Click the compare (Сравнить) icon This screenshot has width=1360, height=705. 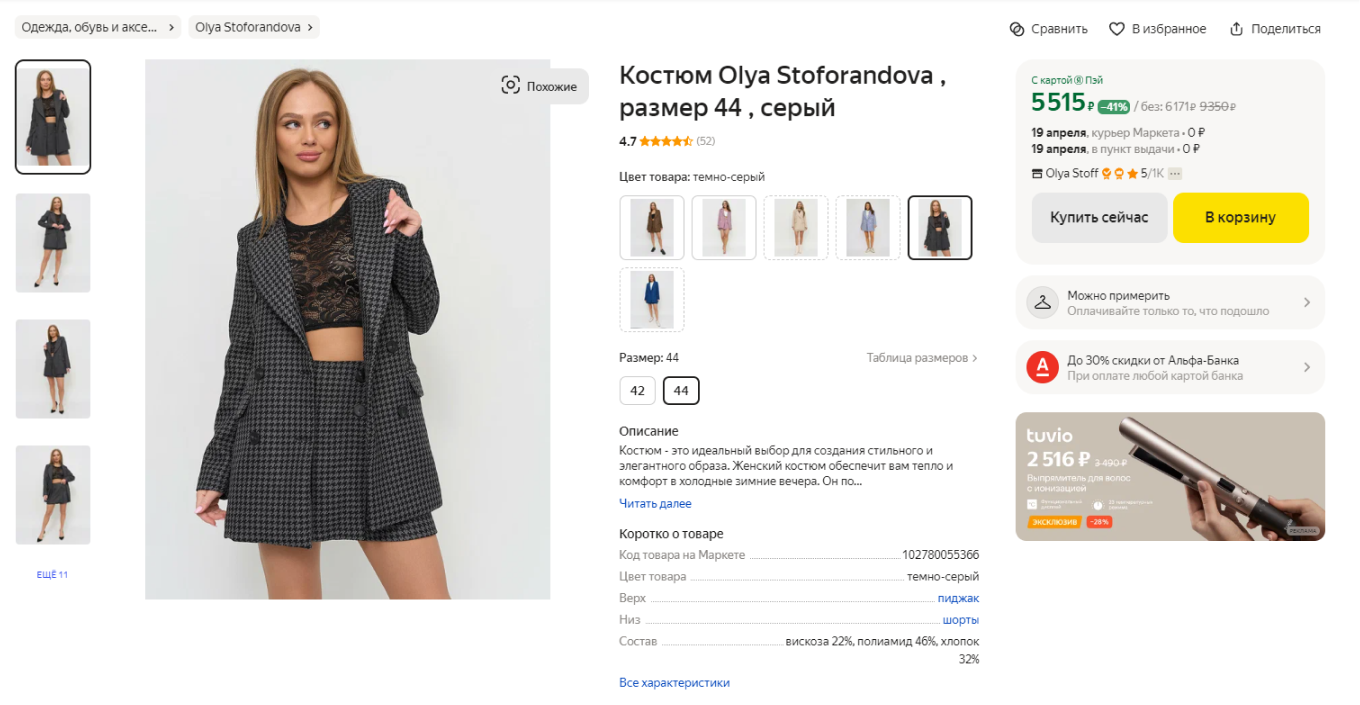pyautogui.click(x=1017, y=29)
